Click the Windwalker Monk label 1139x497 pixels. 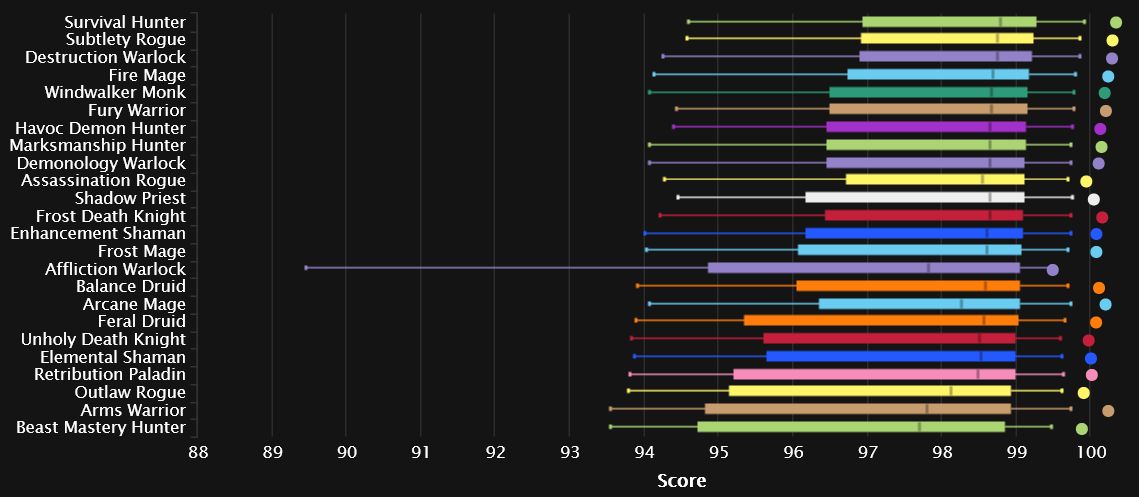pyautogui.click(x=115, y=92)
